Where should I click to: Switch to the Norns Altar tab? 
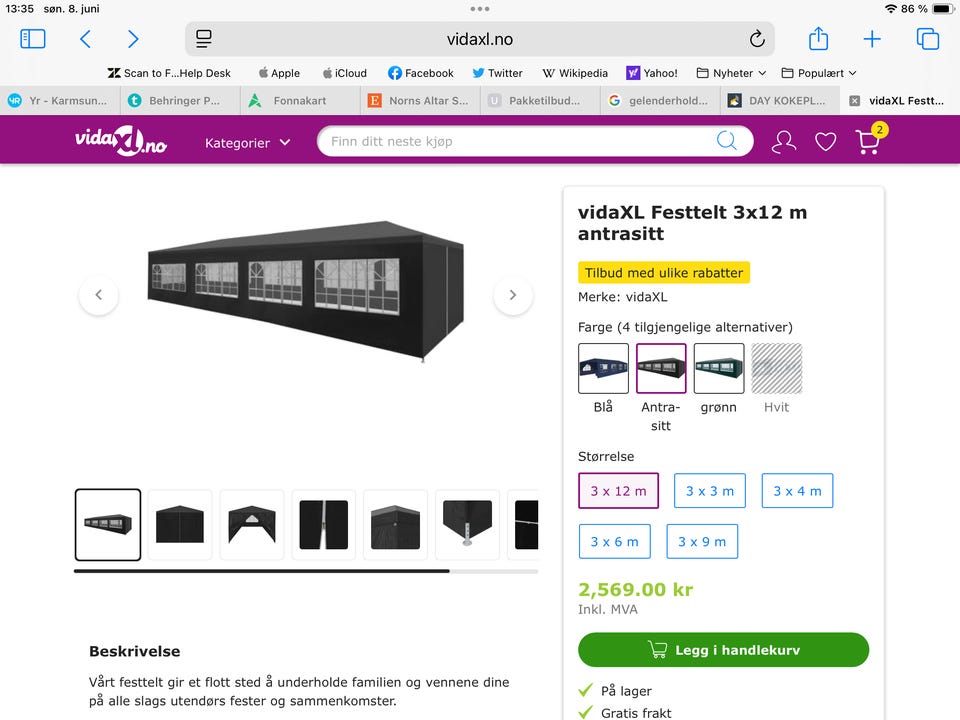tap(420, 100)
